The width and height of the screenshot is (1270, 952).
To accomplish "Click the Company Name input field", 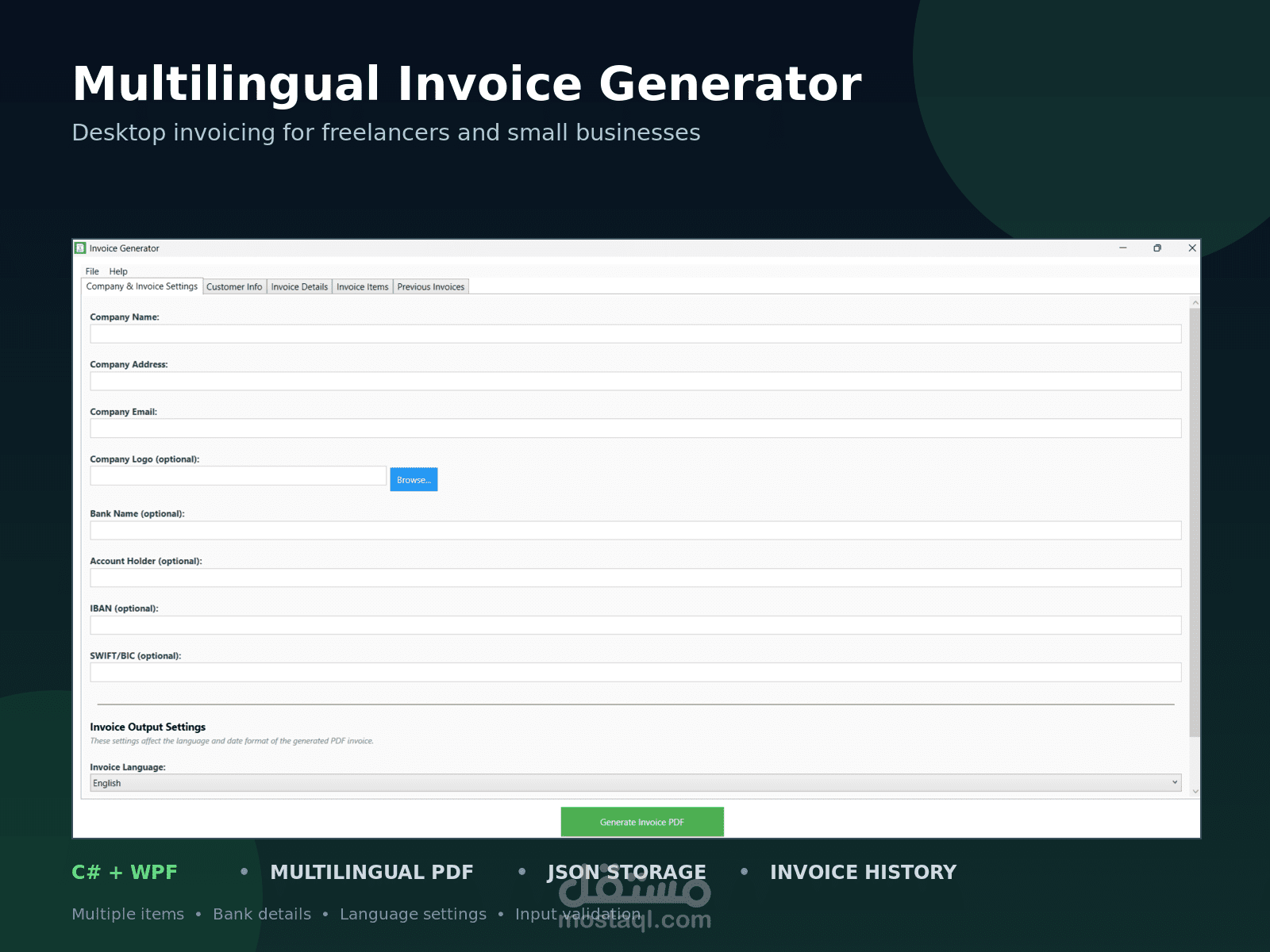I will point(636,334).
